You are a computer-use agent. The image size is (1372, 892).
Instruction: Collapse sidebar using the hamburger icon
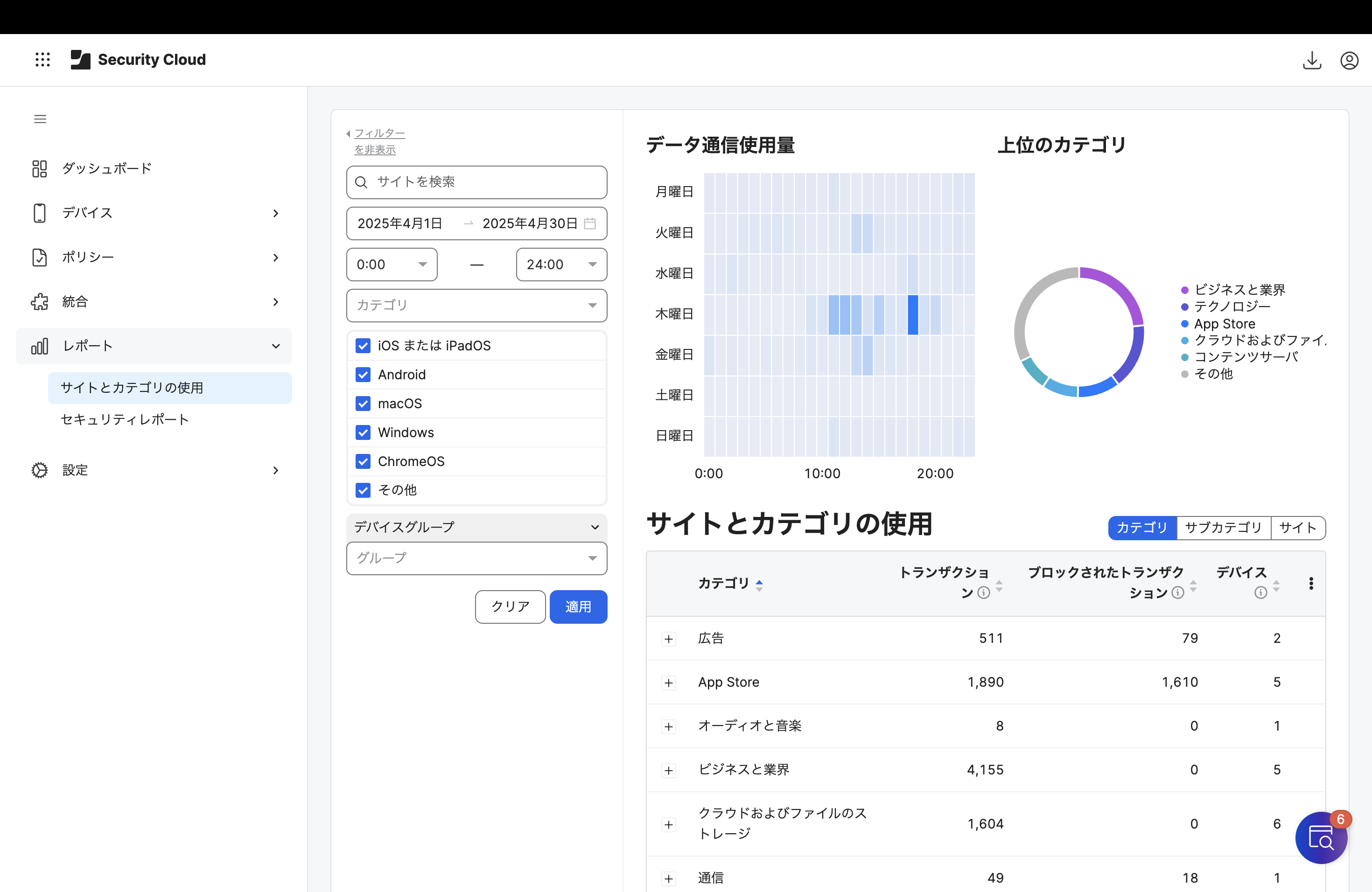coord(40,119)
